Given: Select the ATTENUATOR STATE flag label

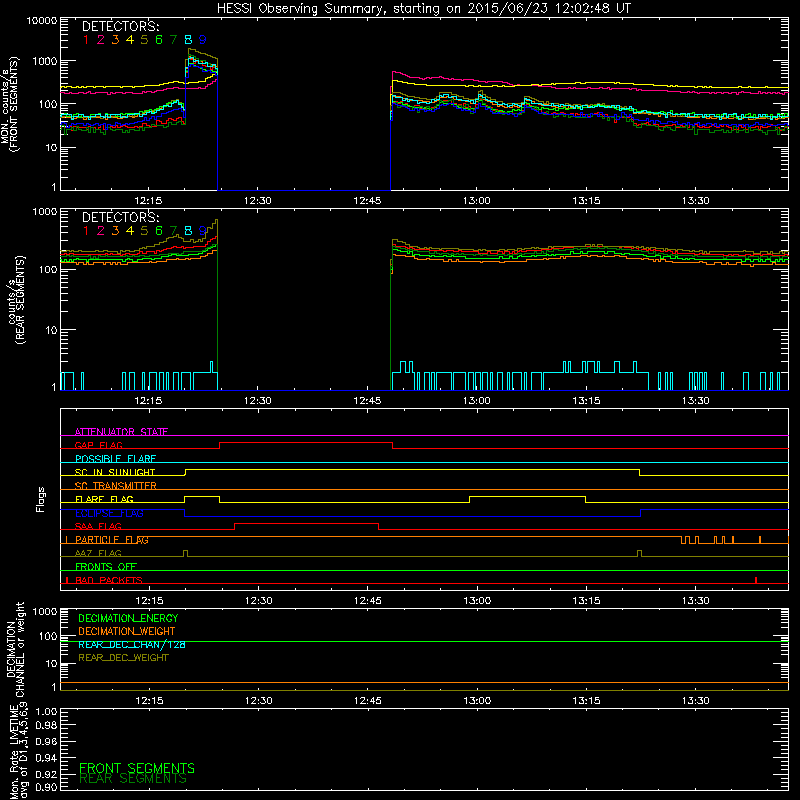Looking at the screenshot, I should 121,432.
